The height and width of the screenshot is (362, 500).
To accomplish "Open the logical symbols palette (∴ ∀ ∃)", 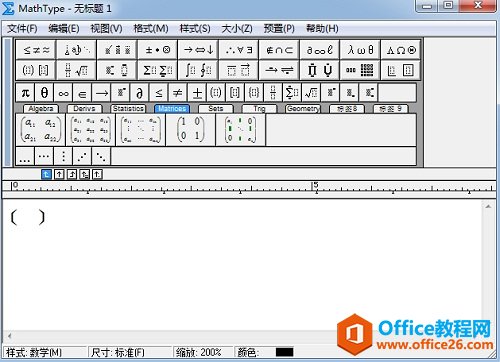I will (239, 50).
